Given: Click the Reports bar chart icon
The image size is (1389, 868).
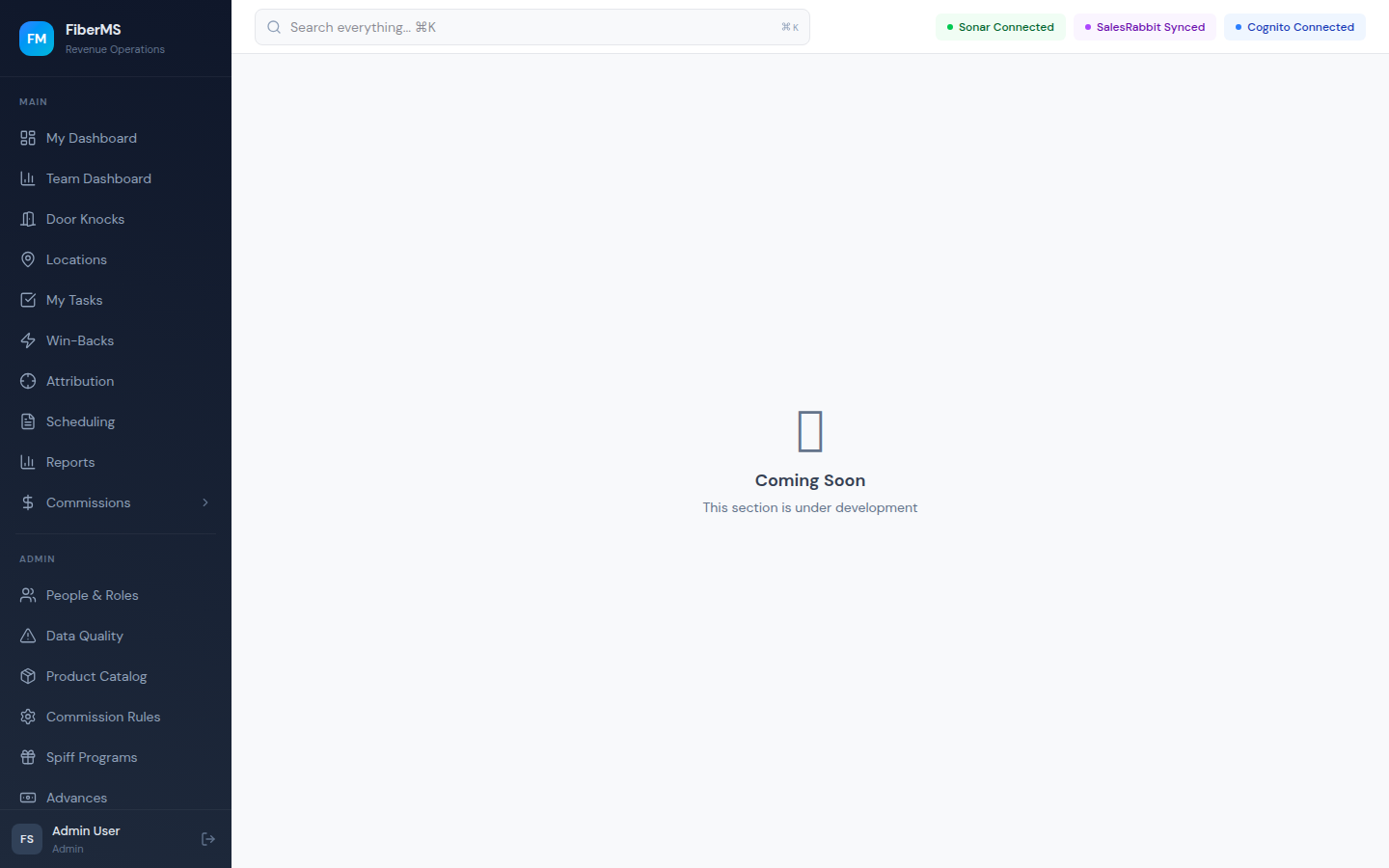Looking at the screenshot, I should coord(29,462).
